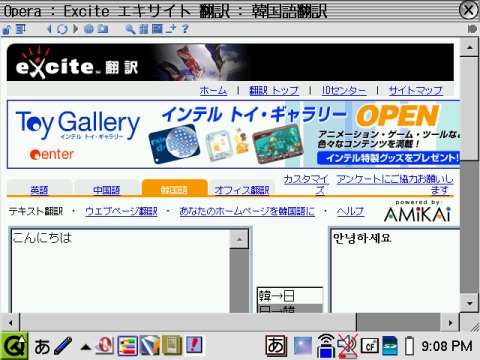Viewport: 480px width, 360px height.
Task: Go back using the left arrow icon
Action: tap(49, 29)
